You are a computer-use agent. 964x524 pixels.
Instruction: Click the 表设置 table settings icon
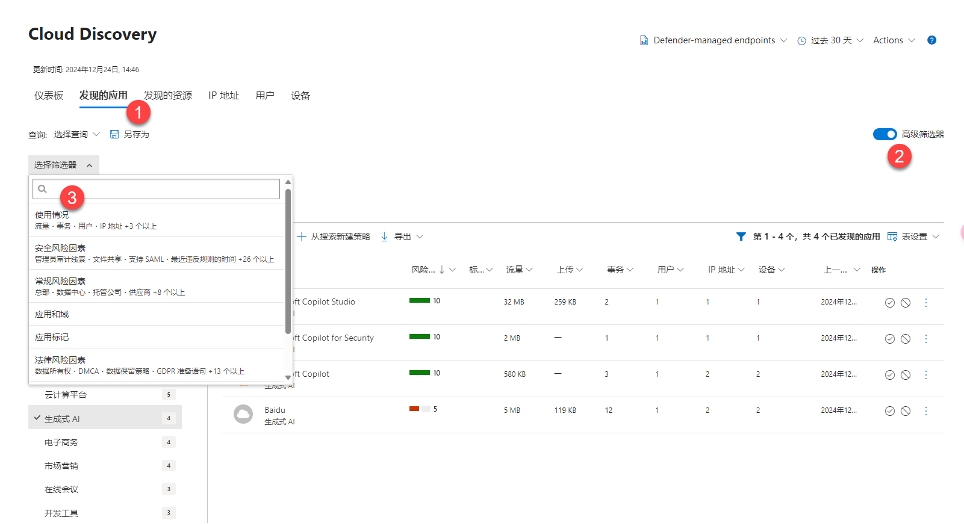892,237
